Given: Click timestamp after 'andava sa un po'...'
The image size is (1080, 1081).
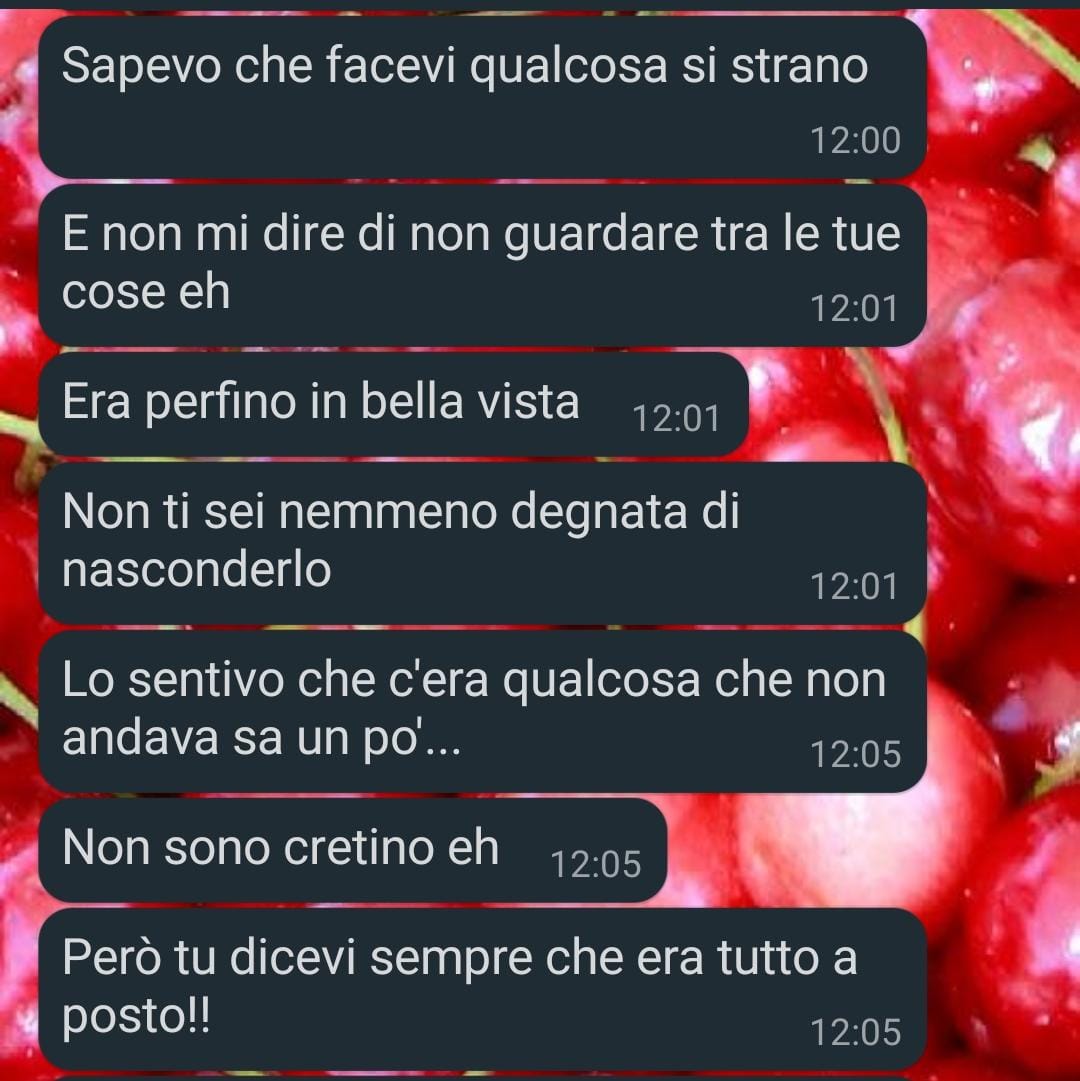Looking at the screenshot, I should [855, 754].
